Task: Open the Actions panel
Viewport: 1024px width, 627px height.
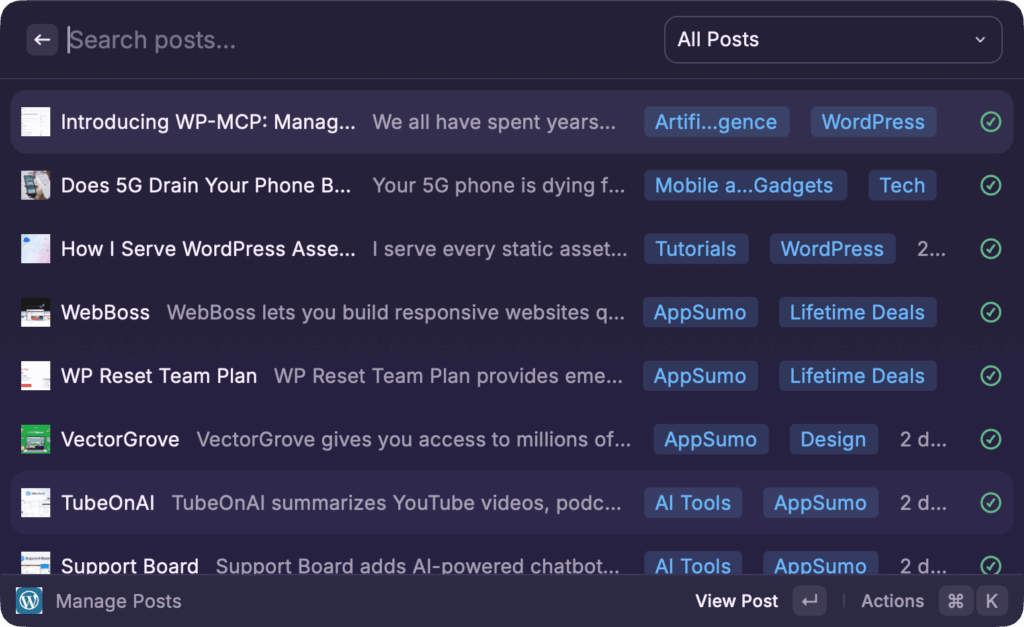Action: tap(892, 601)
